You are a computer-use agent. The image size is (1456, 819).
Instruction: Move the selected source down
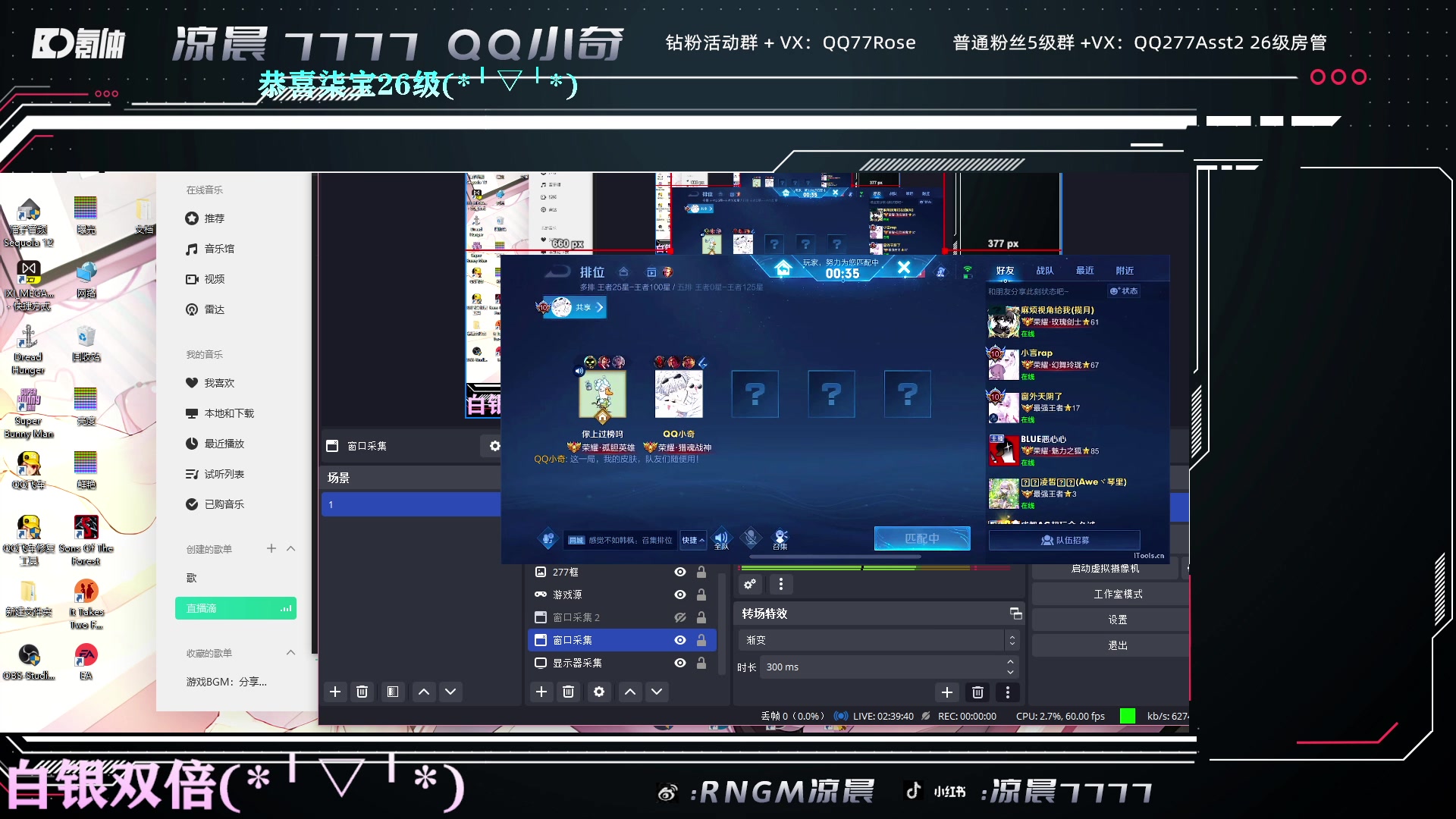coord(657,692)
